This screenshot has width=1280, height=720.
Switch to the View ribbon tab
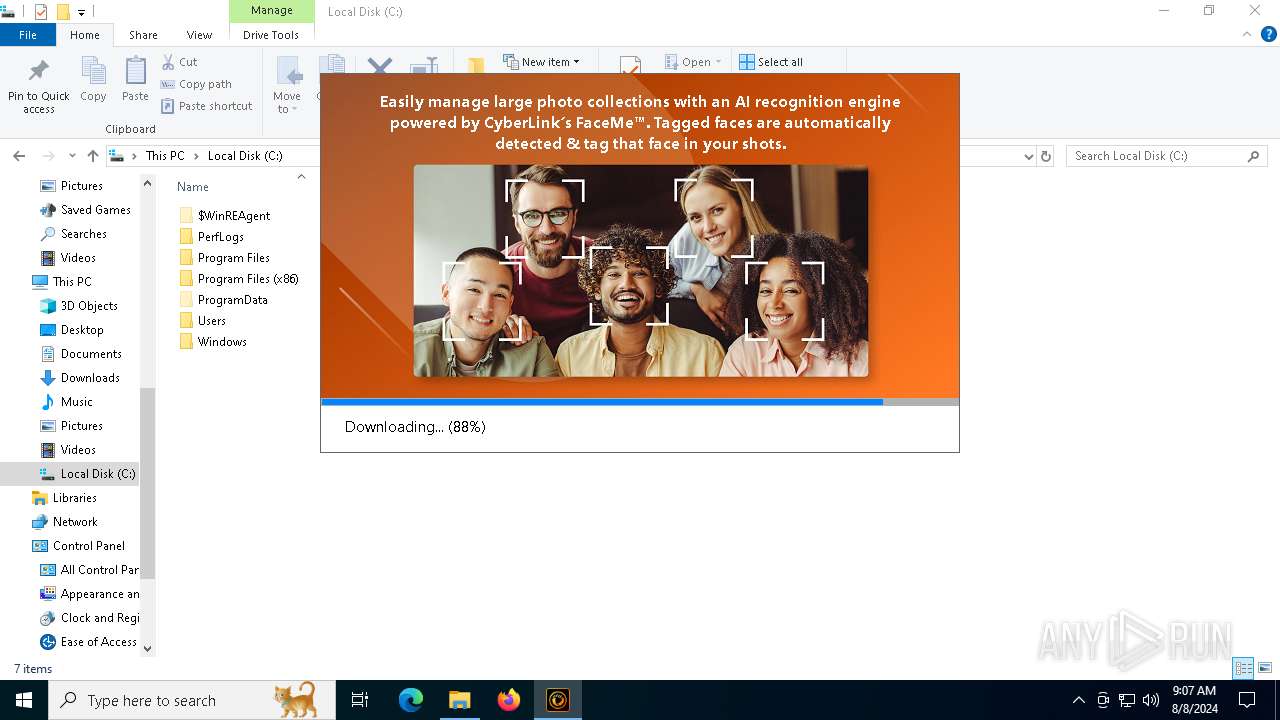pyautogui.click(x=199, y=35)
